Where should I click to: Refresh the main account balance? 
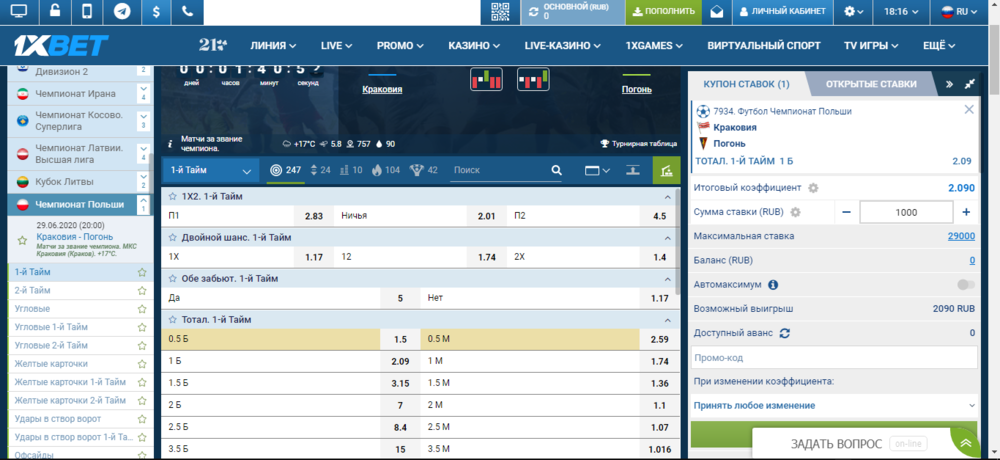click(533, 11)
